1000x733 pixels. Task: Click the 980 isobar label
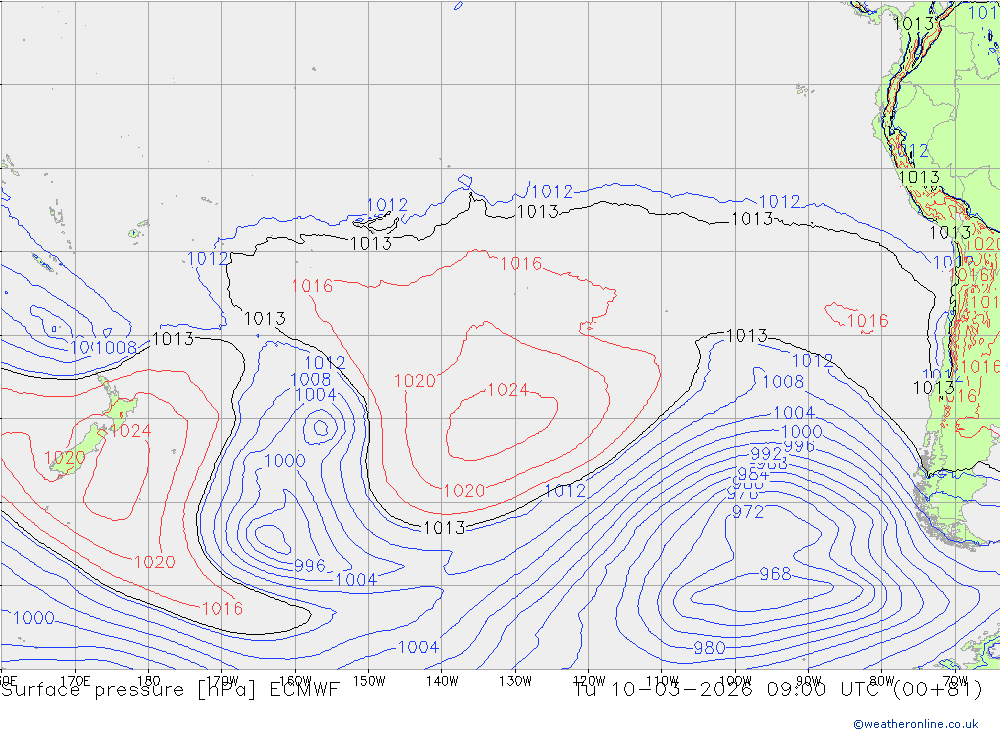[709, 648]
